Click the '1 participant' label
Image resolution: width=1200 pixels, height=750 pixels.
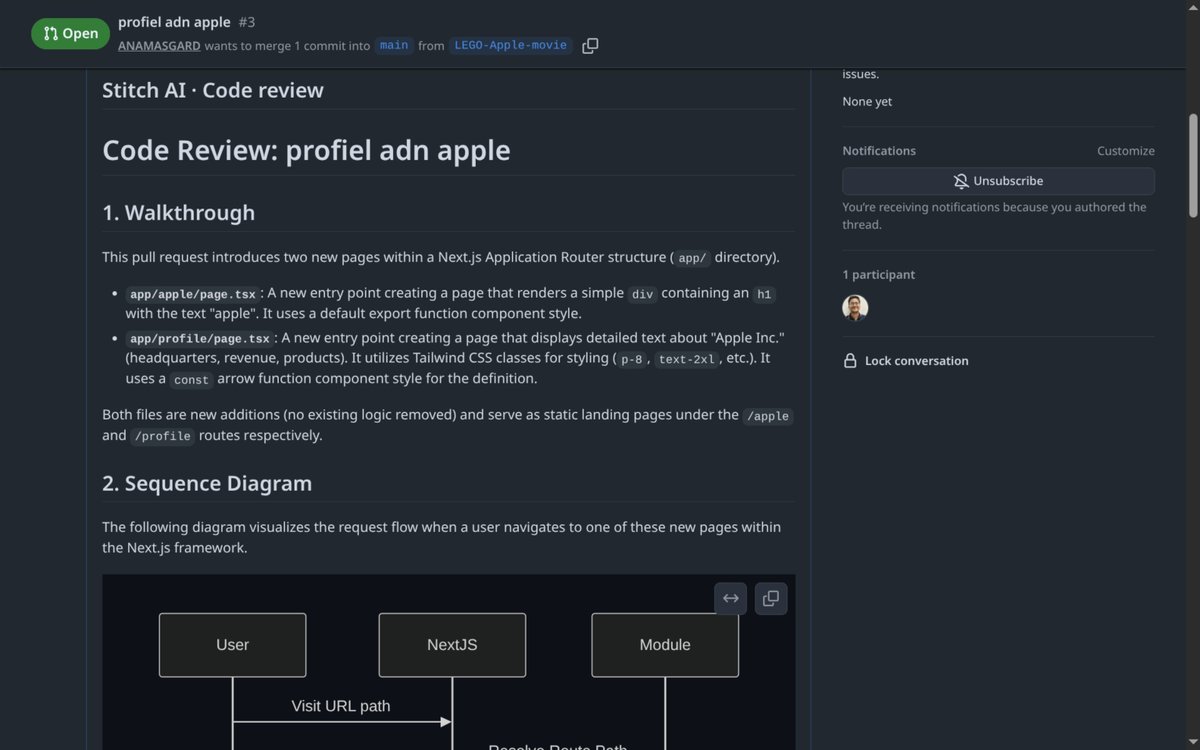[x=879, y=275]
